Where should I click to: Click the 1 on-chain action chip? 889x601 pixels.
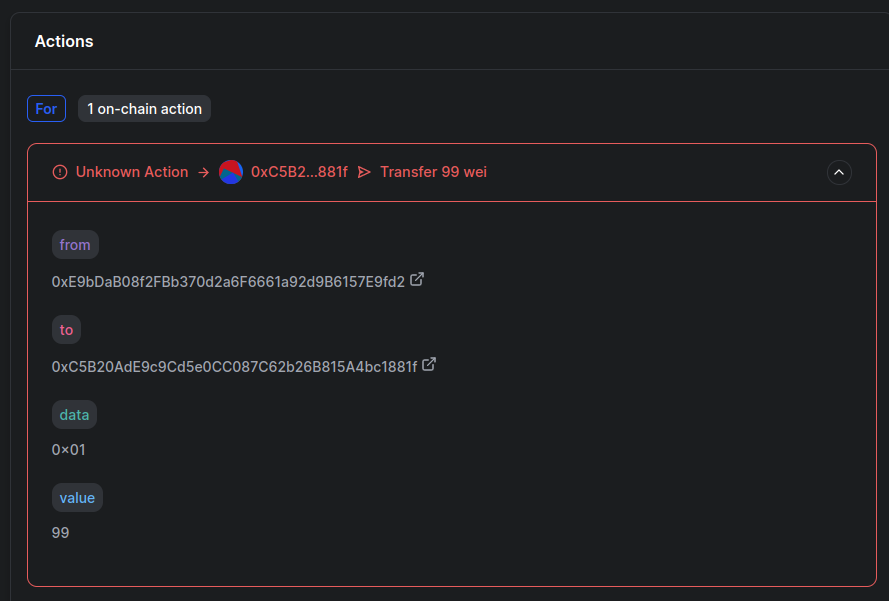(144, 108)
